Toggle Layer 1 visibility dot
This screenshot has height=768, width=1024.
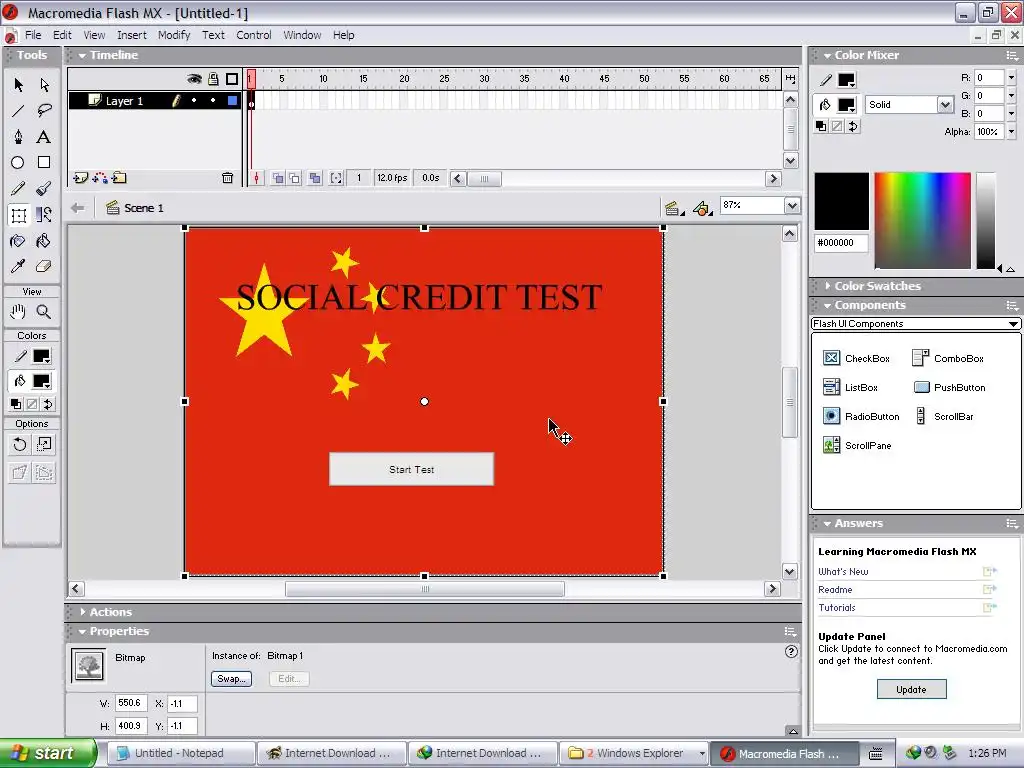coord(194,101)
